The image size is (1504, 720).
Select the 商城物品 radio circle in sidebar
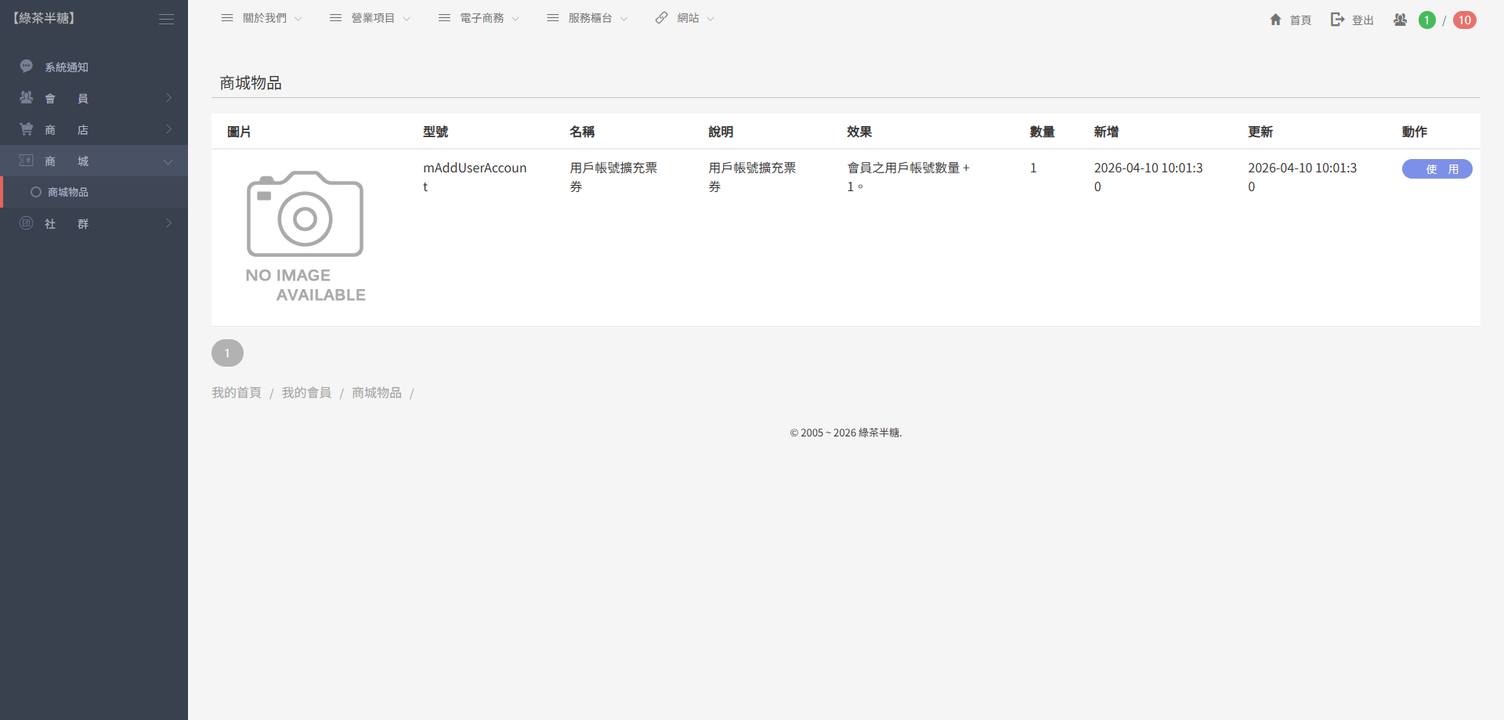pos(36,192)
